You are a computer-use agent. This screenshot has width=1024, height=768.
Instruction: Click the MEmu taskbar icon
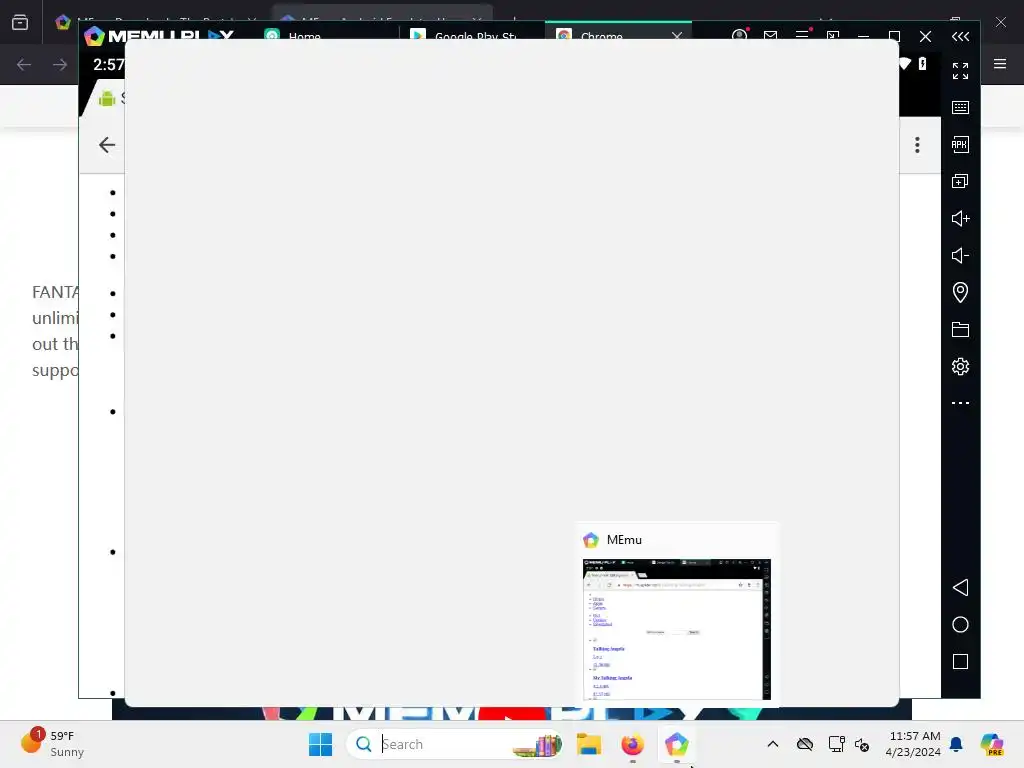(677, 744)
